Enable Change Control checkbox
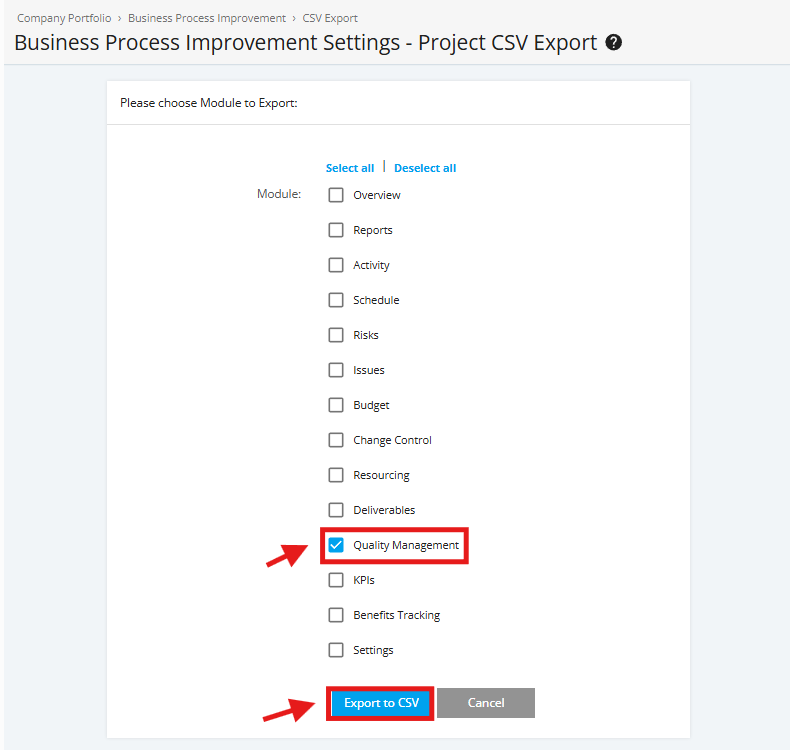Image resolution: width=790 pixels, height=750 pixels. (336, 440)
